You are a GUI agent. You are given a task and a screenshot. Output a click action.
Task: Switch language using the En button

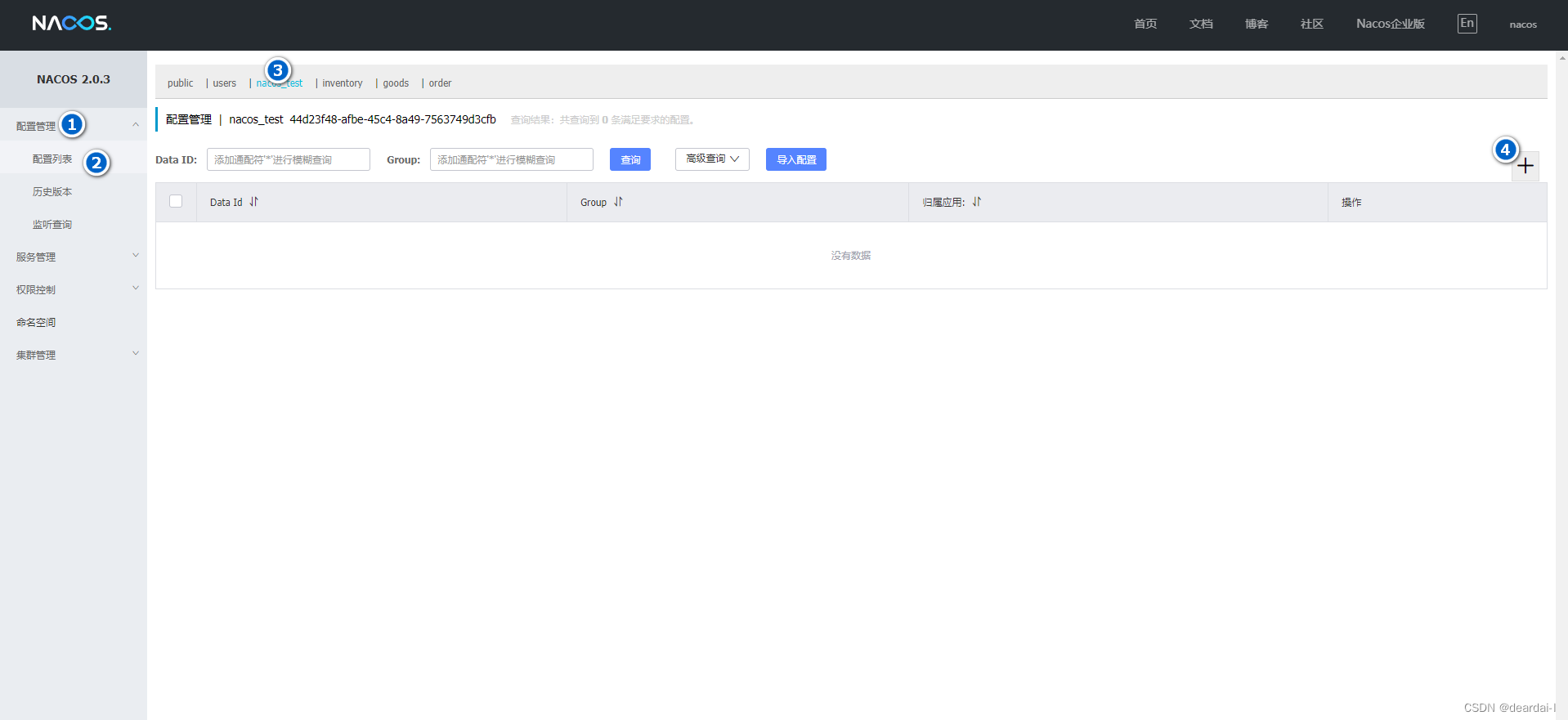tap(1467, 24)
